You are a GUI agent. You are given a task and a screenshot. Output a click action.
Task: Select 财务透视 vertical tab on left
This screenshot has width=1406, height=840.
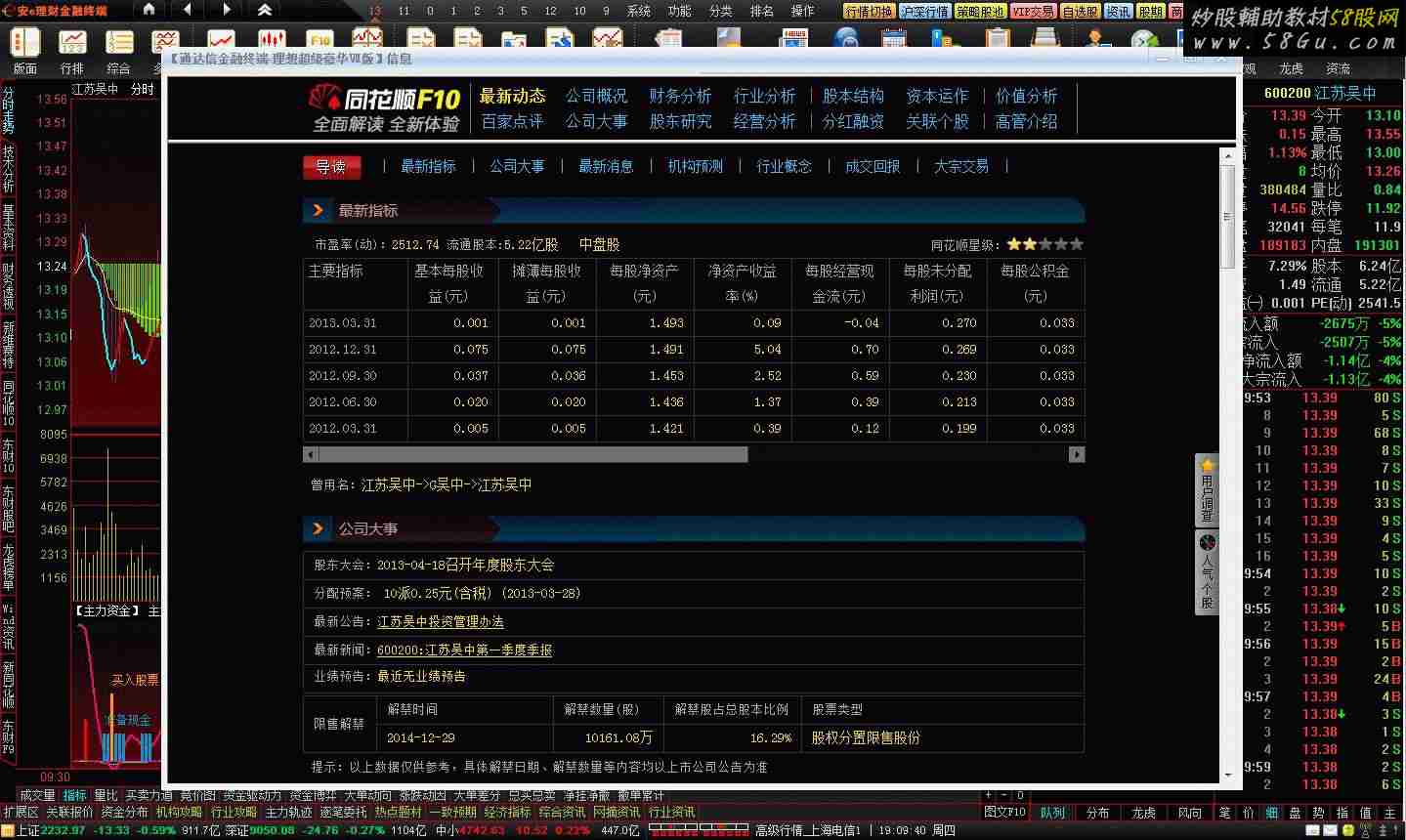point(8,285)
